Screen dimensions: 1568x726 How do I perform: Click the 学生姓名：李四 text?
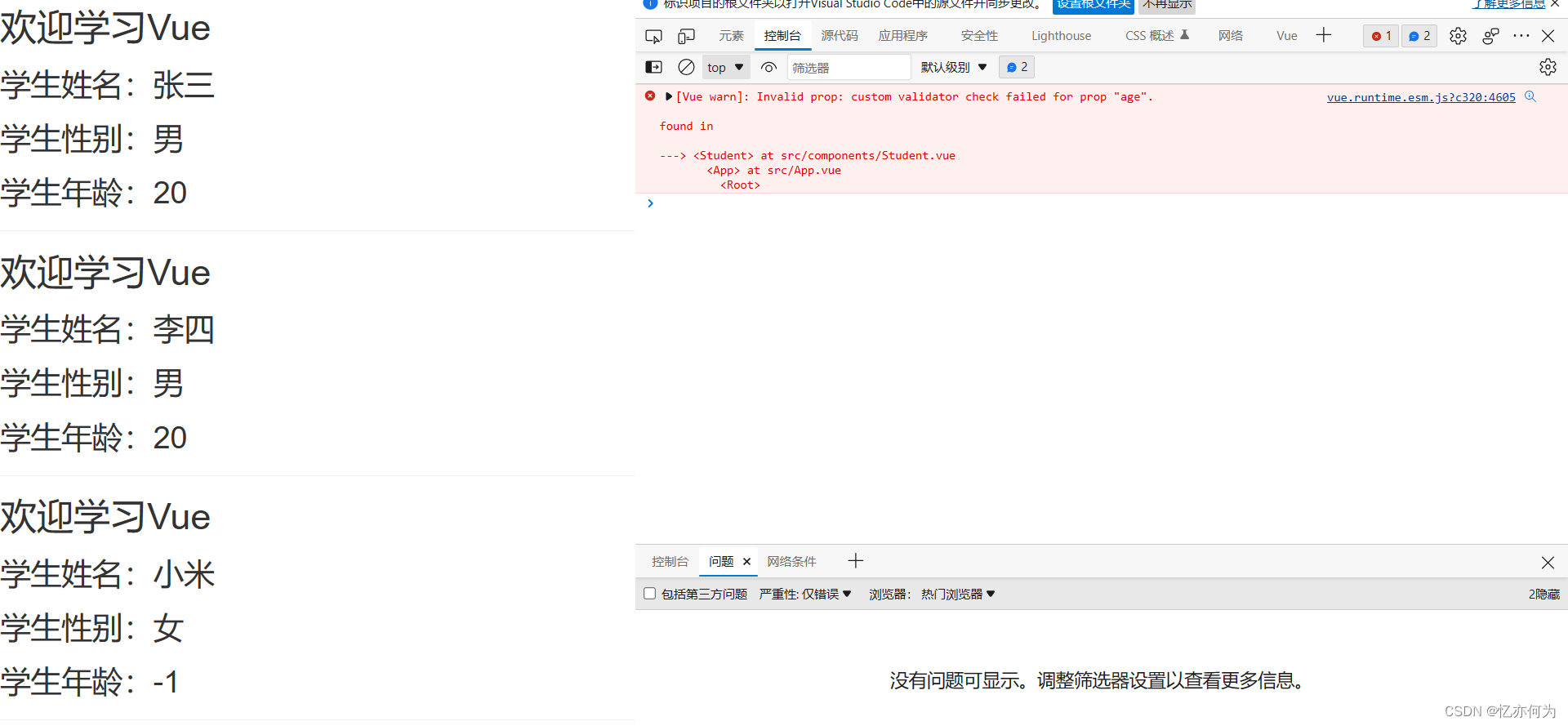pos(108,330)
